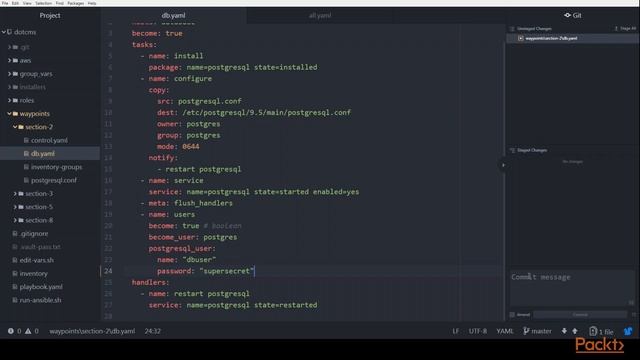Open the inventory file at root
The image size is (640, 360).
click(x=33, y=273)
